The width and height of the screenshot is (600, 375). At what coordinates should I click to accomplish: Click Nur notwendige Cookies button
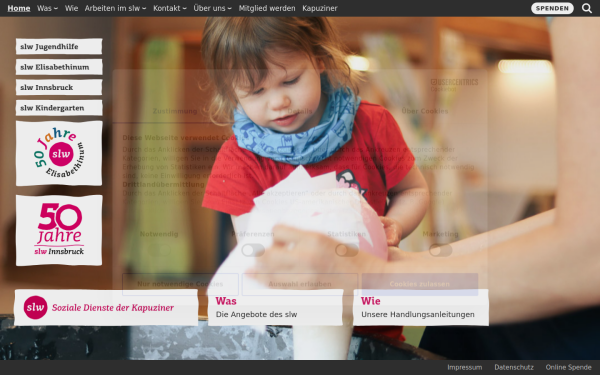point(180,284)
